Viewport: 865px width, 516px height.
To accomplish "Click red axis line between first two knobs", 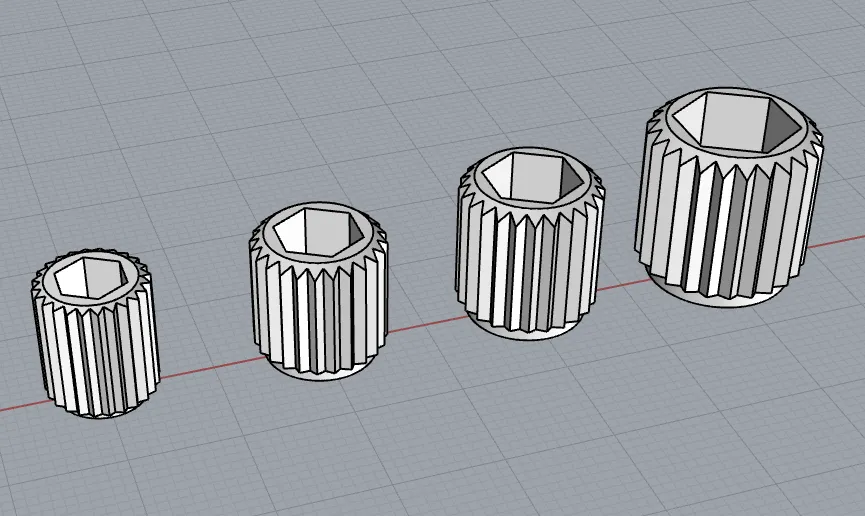I will point(212,368).
